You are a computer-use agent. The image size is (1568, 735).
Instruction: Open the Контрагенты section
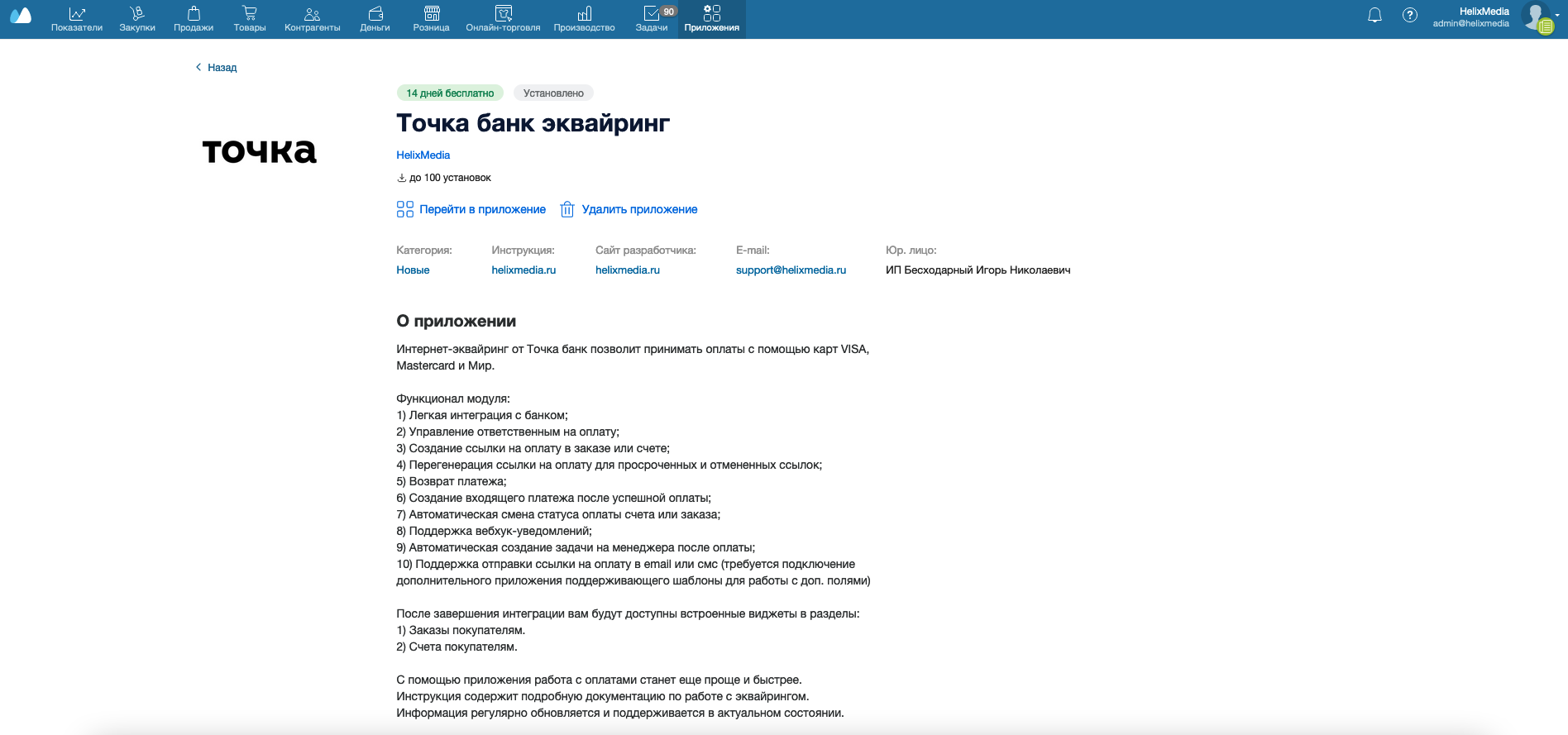[313, 19]
